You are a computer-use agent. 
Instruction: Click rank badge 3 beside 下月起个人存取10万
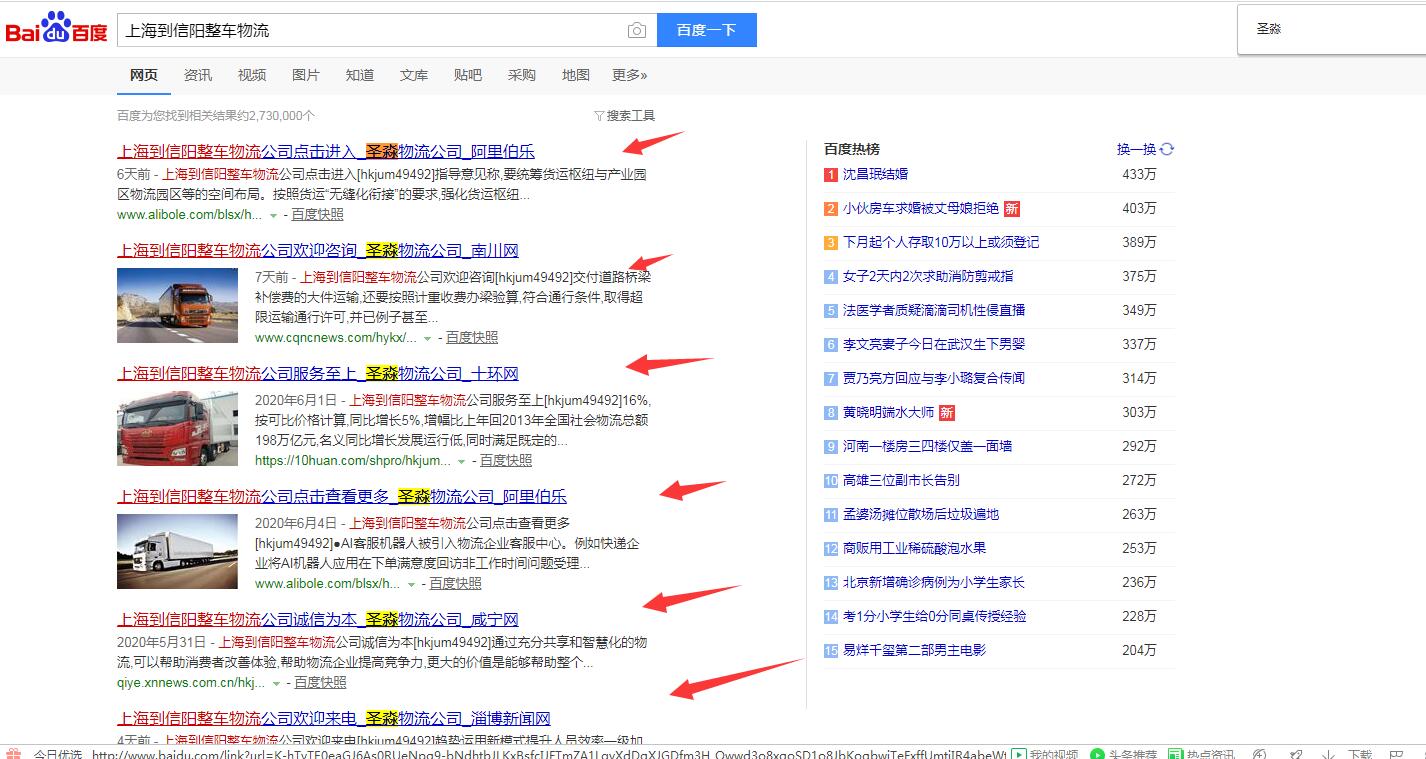click(x=830, y=242)
